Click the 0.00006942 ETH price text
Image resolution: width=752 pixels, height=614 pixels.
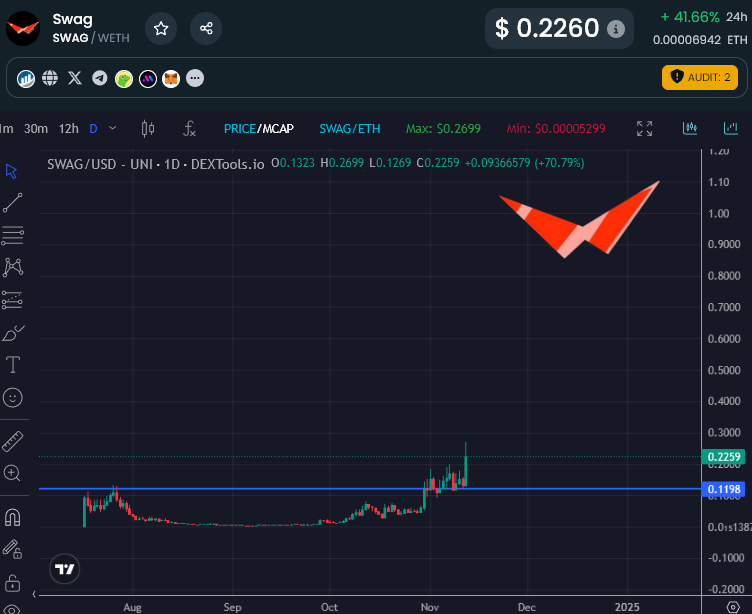(700, 40)
